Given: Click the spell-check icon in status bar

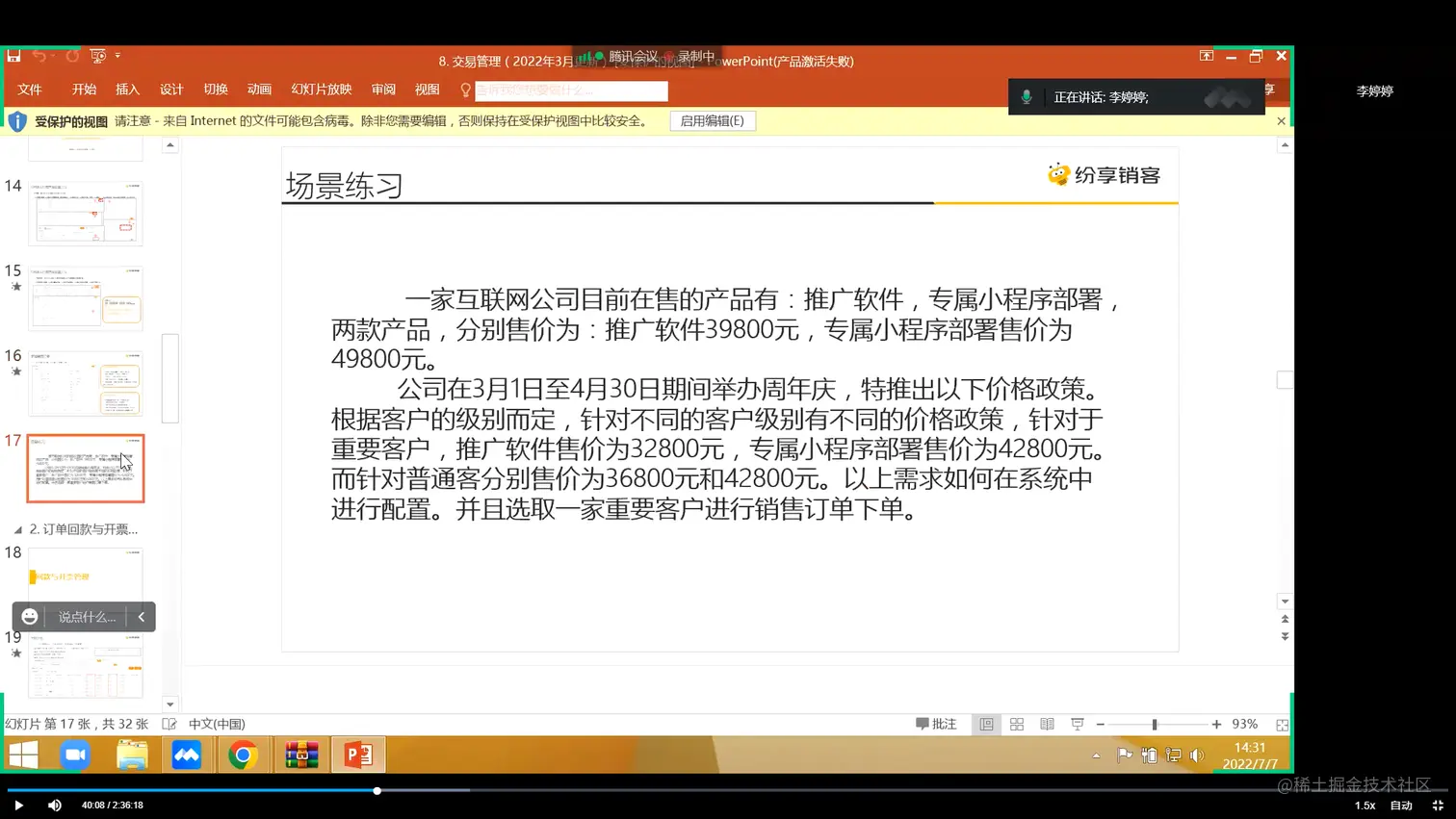Looking at the screenshot, I should tap(169, 724).
